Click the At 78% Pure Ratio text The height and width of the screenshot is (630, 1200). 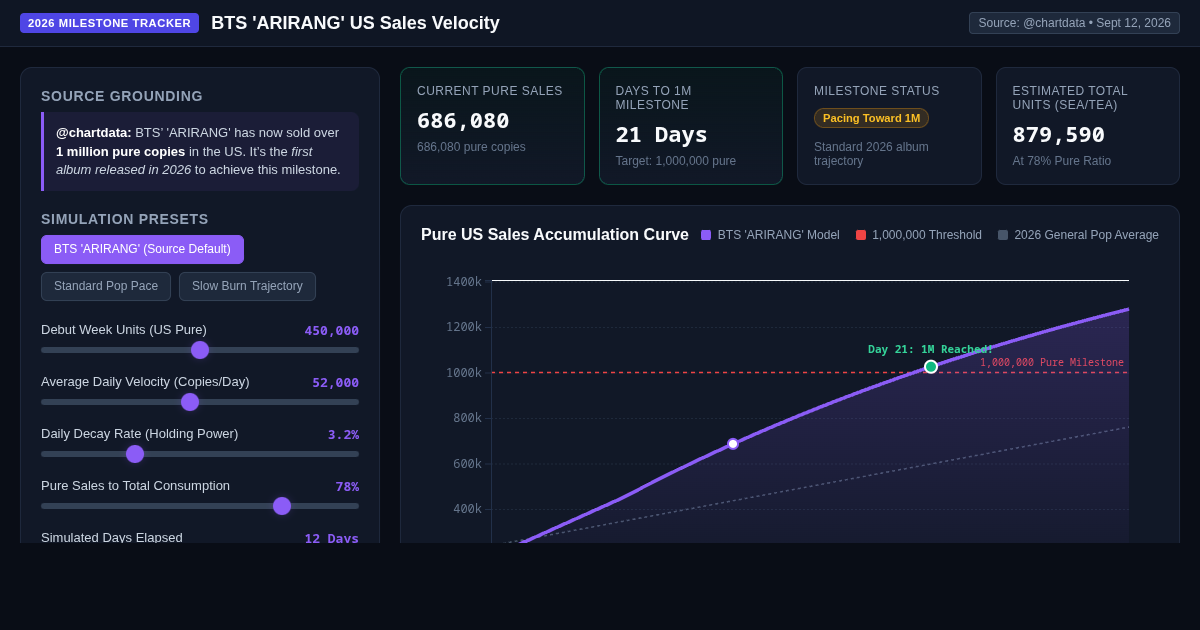pos(1060,161)
